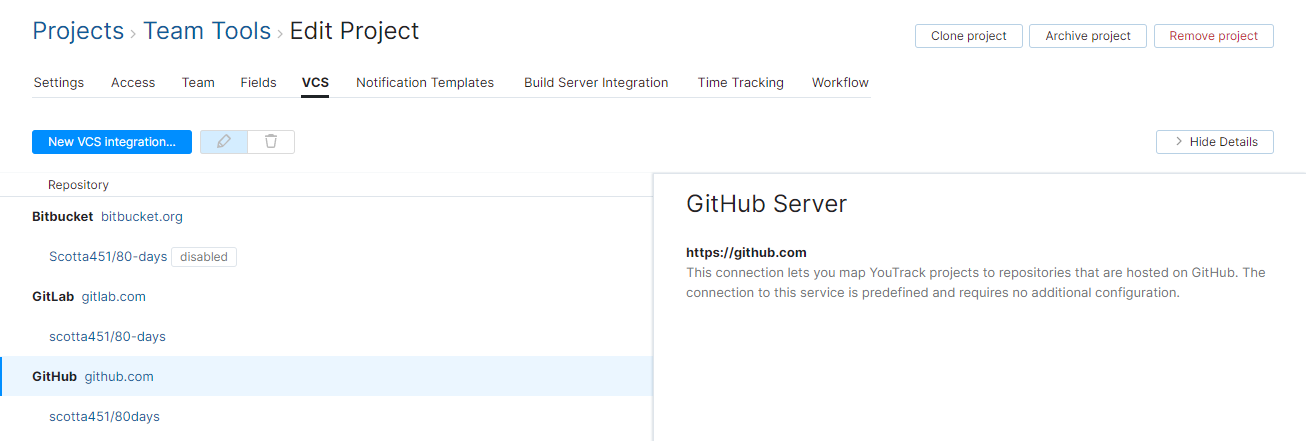Open the Fields tab

tap(258, 83)
